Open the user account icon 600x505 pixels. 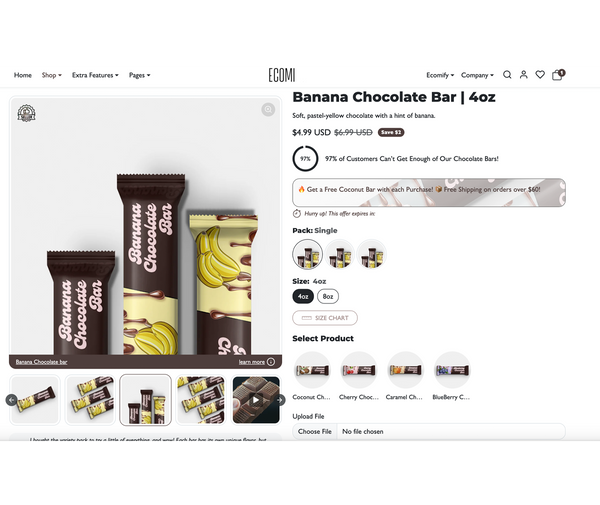[523, 75]
